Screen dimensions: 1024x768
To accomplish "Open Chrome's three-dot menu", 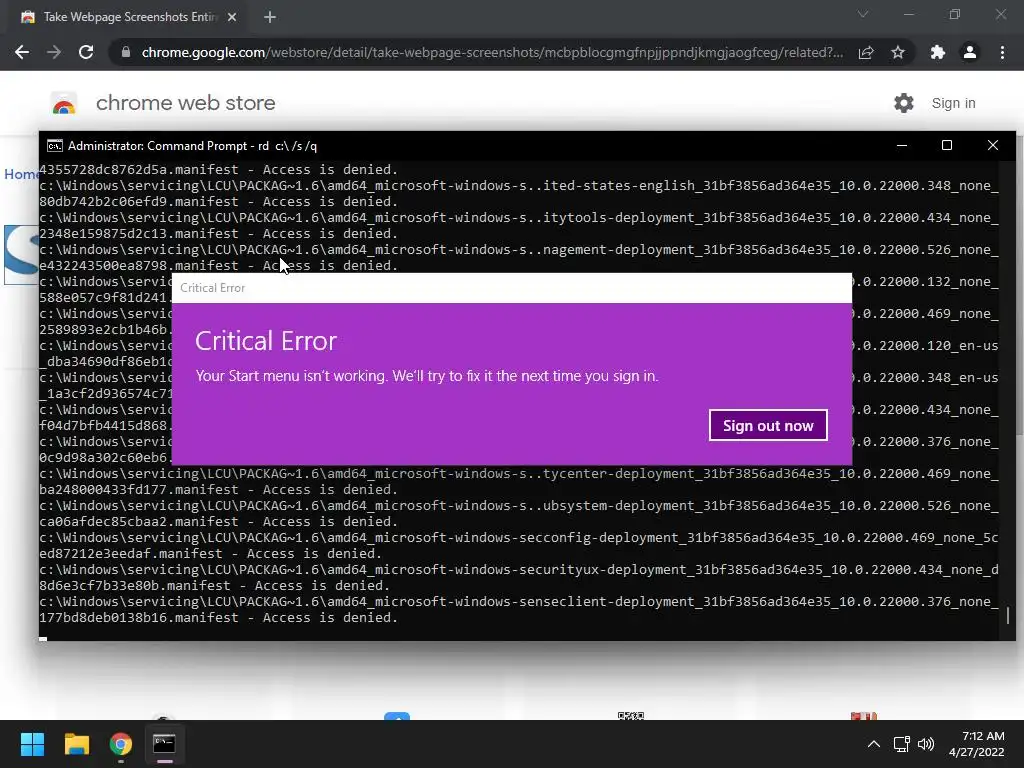I will click(1002, 52).
